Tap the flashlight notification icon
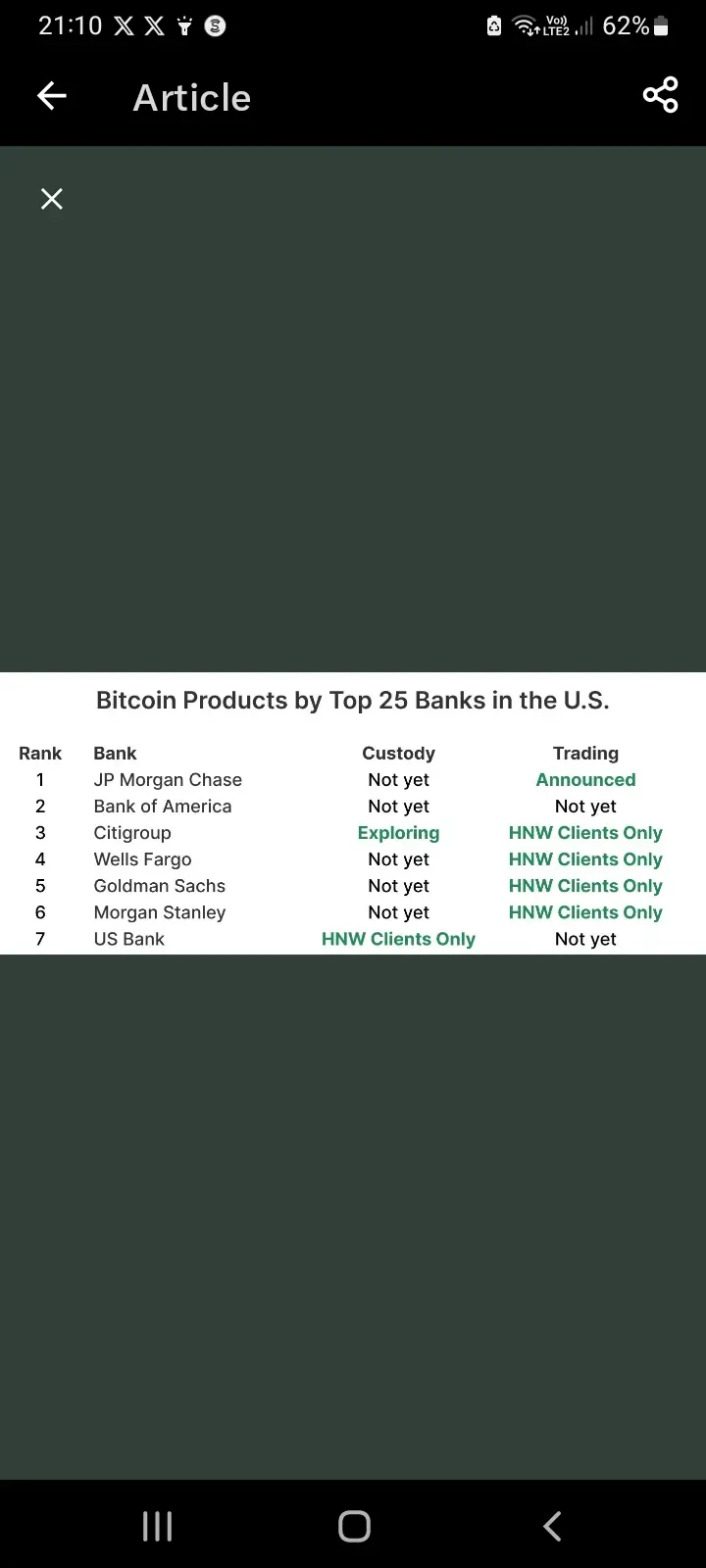 184,26
